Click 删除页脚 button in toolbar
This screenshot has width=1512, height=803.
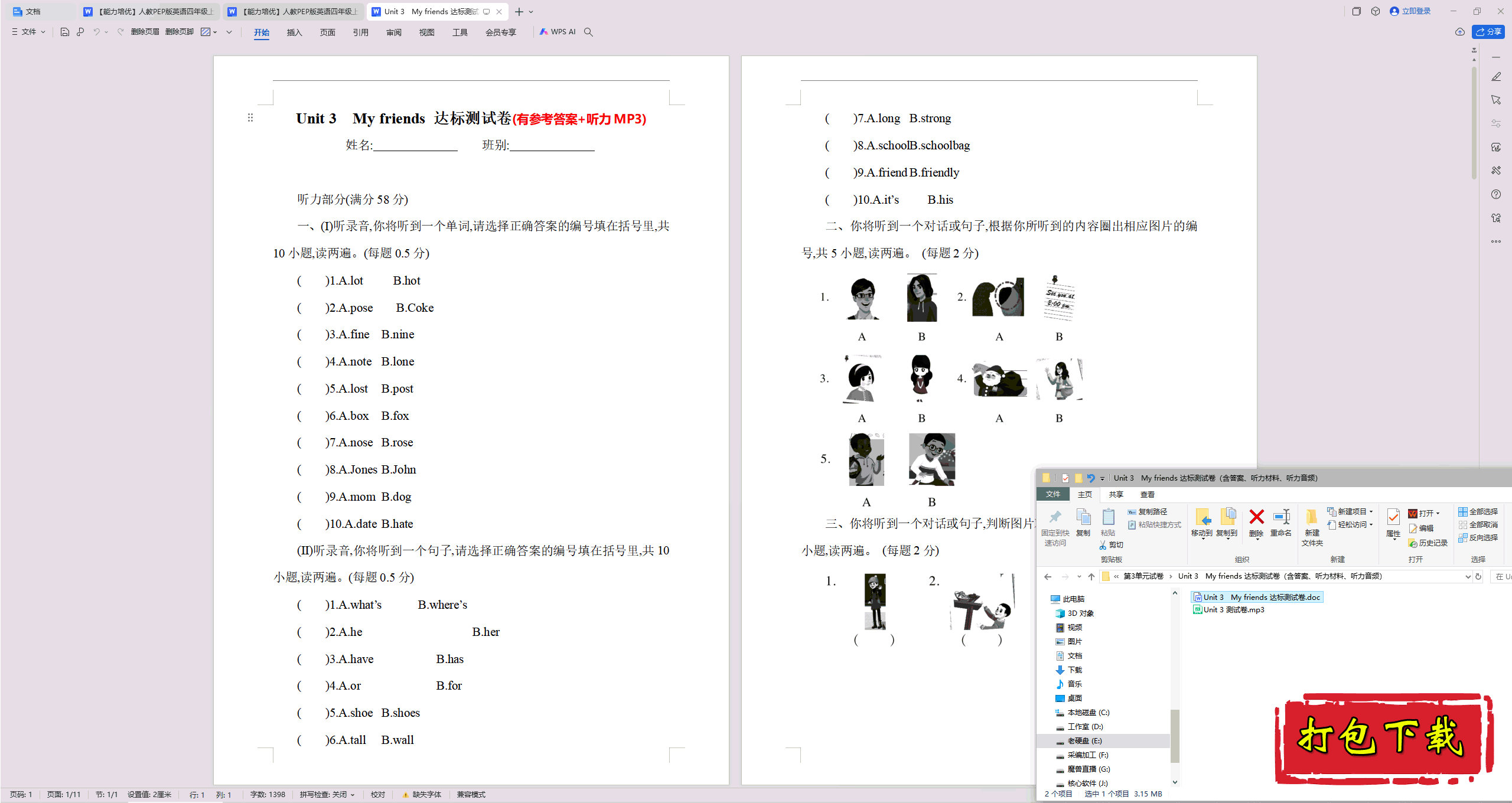pos(180,32)
